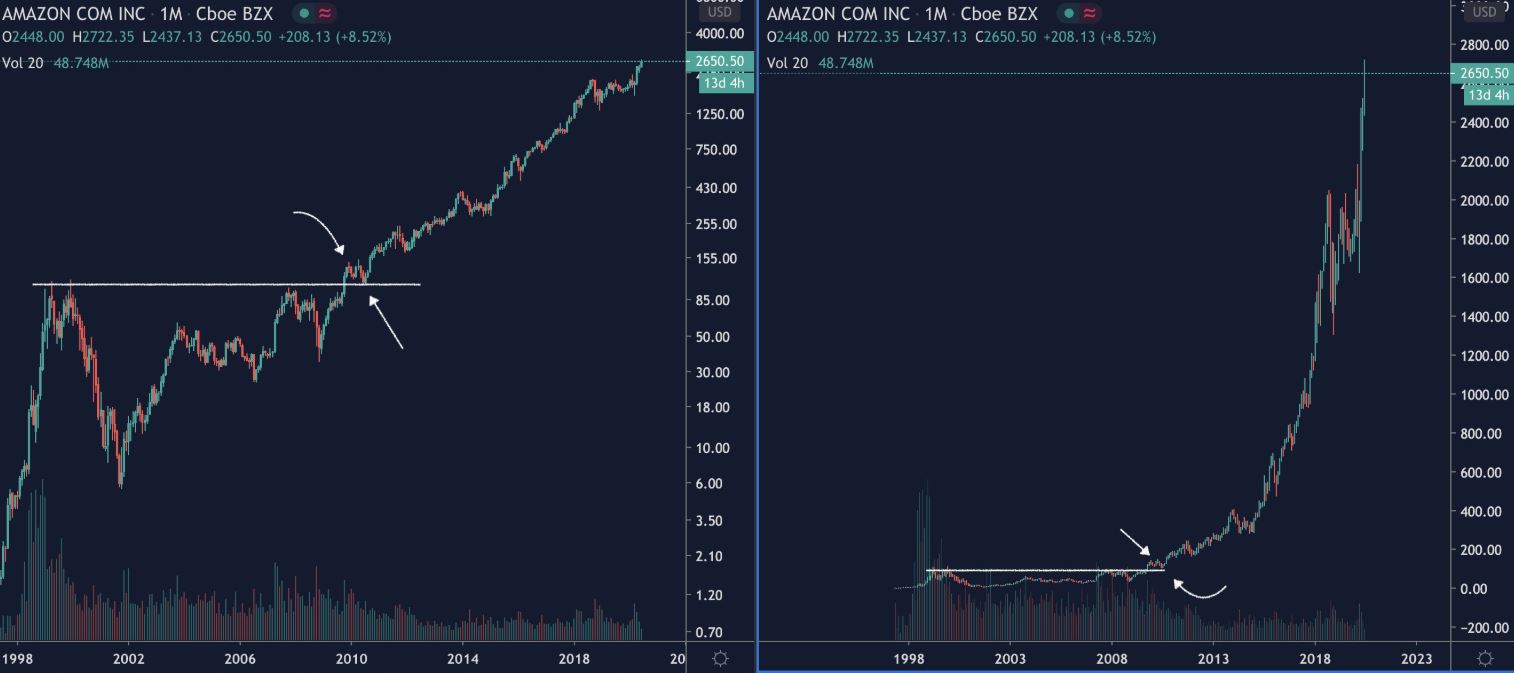
Task: Click 2008 on right chart time axis
Action: [x=1112, y=659]
